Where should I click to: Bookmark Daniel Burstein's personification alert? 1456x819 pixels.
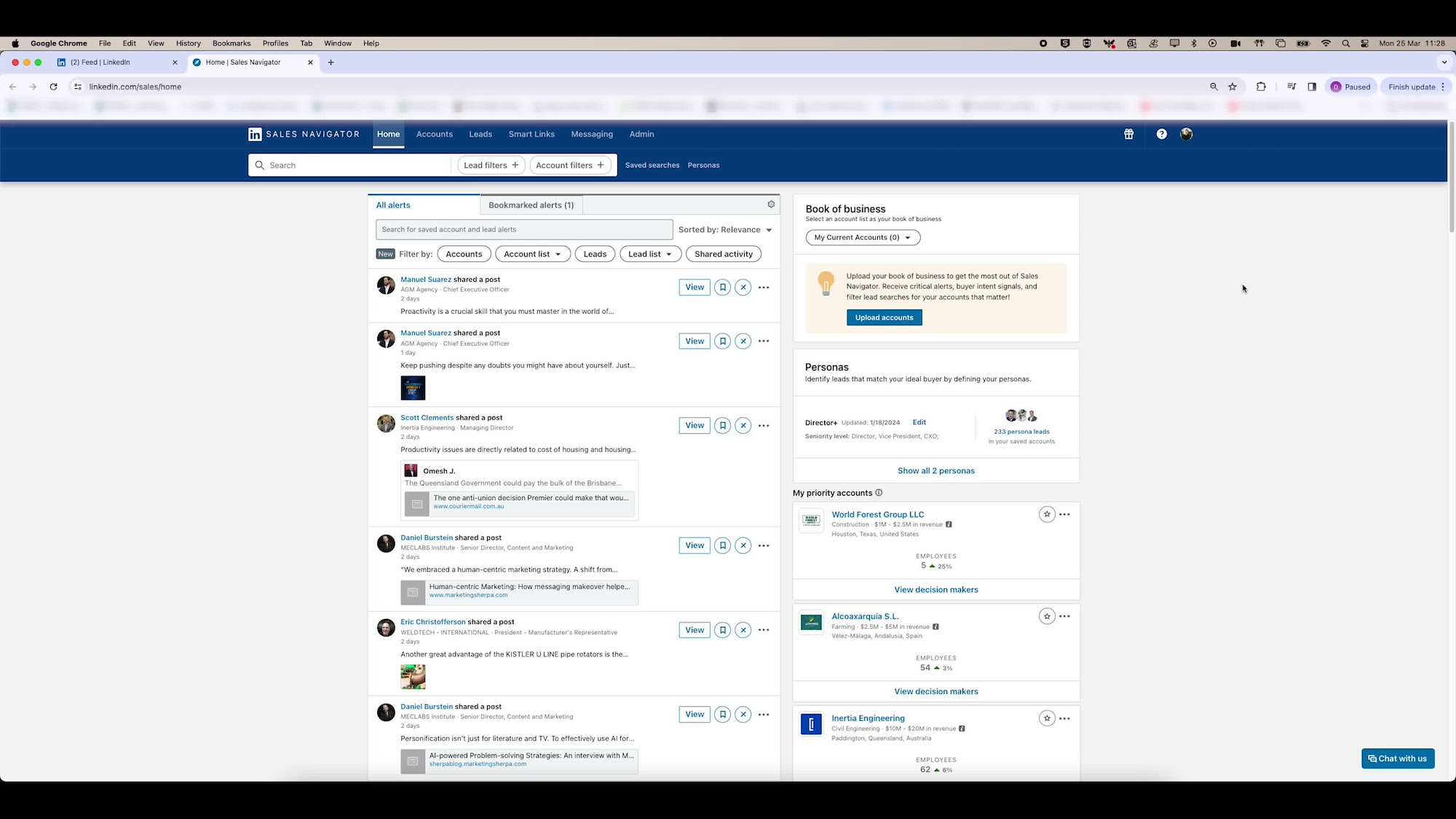tap(722, 715)
